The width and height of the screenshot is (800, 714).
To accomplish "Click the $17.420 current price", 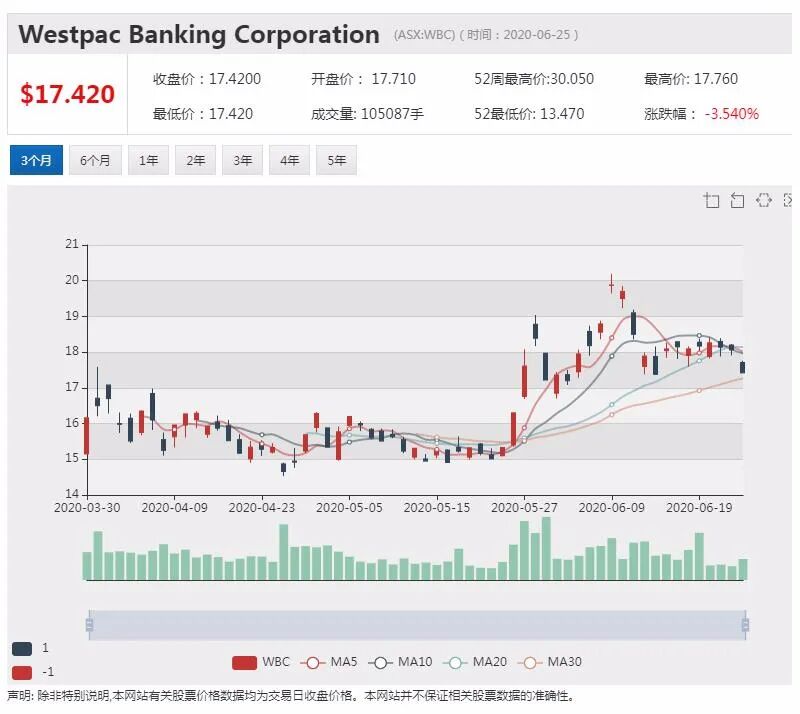I will click(67, 94).
